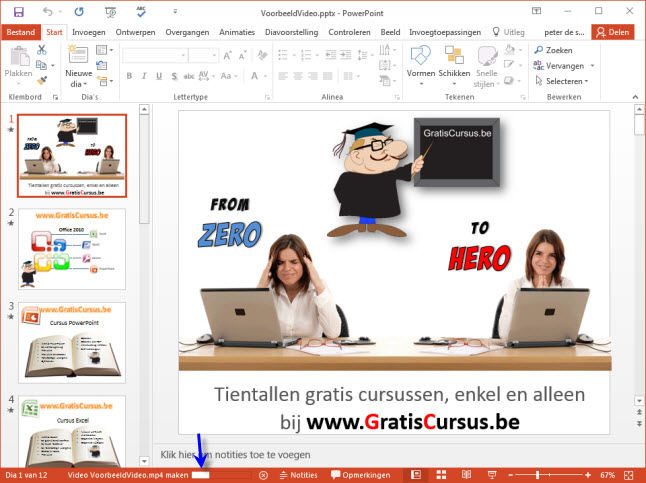Clear all formatting icon
Image resolution: width=646 pixels, height=483 pixels.
pyautogui.click(x=262, y=55)
